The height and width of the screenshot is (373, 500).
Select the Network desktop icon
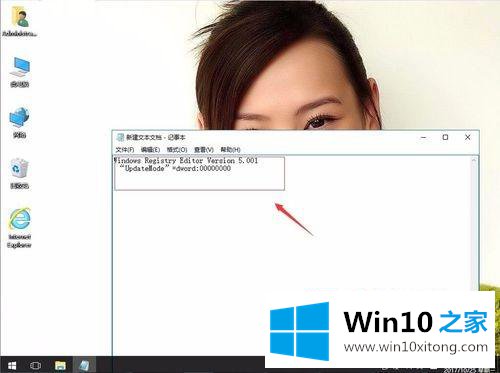(x=19, y=122)
